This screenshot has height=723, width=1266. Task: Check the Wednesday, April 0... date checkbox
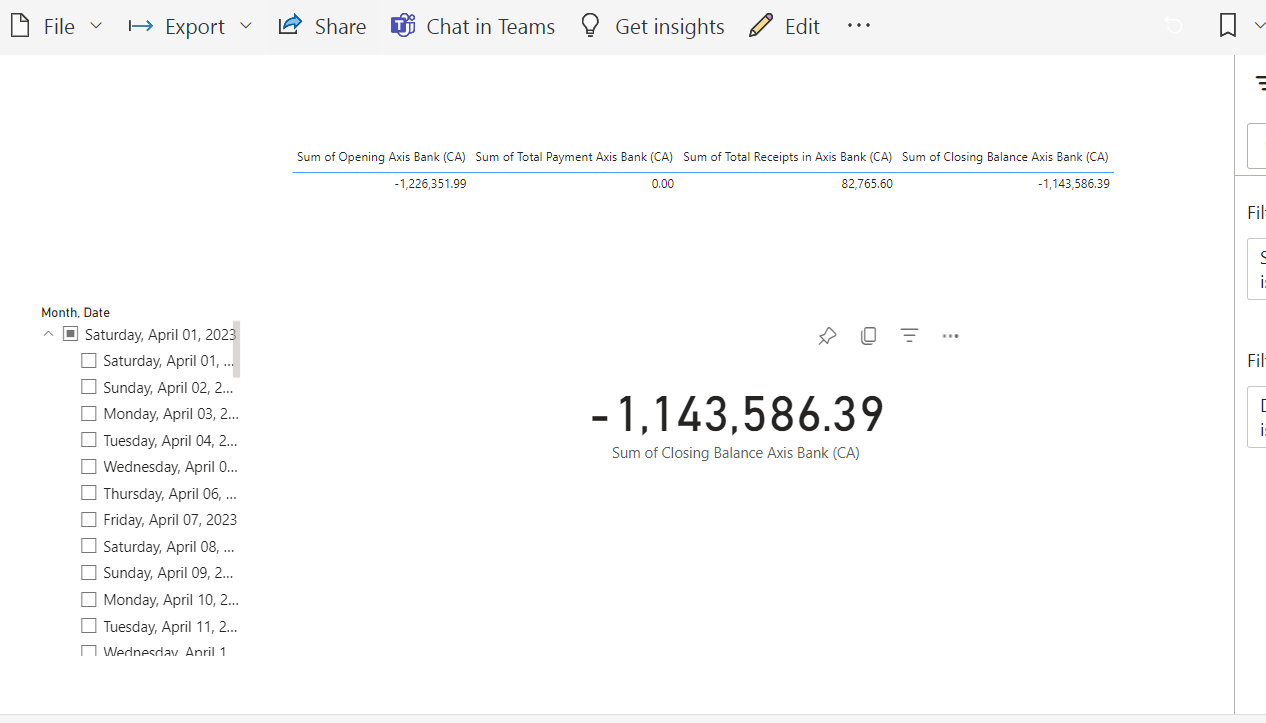tap(89, 467)
